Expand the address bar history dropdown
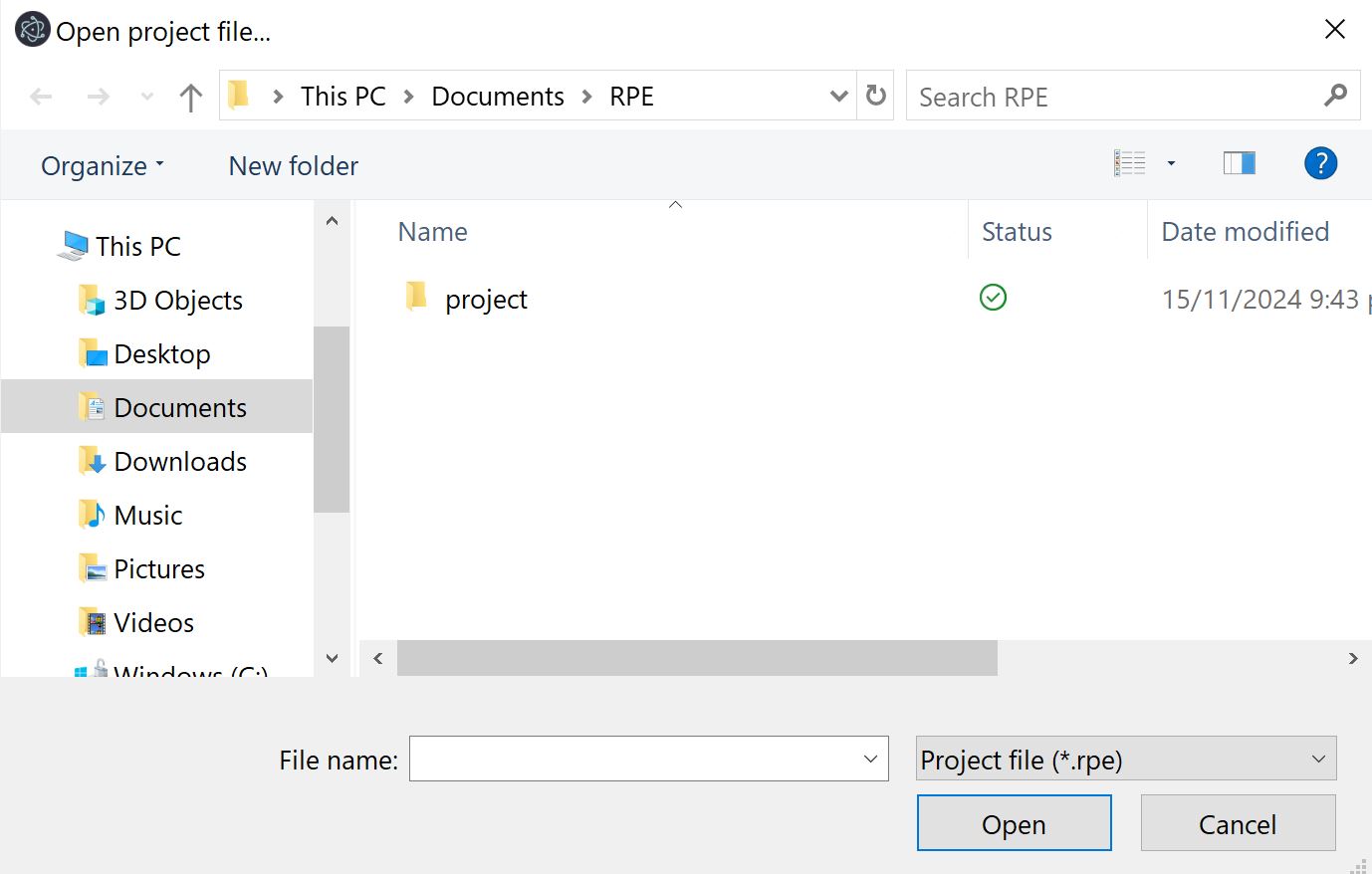 (839, 97)
